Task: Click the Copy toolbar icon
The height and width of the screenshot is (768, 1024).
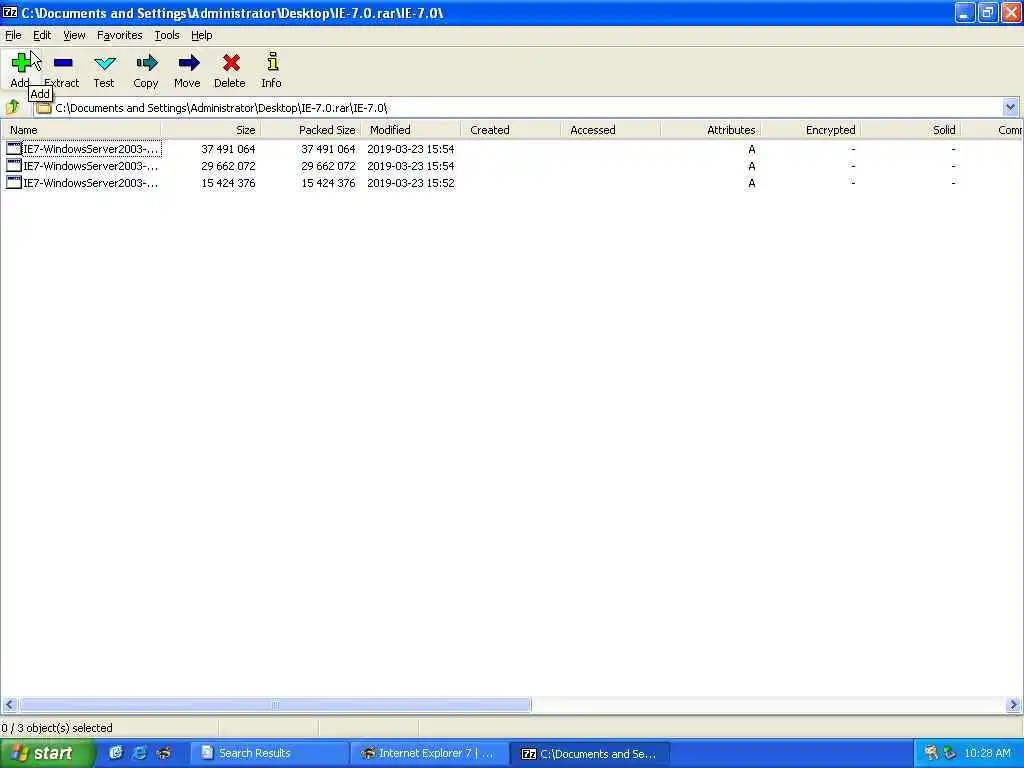Action: [146, 63]
